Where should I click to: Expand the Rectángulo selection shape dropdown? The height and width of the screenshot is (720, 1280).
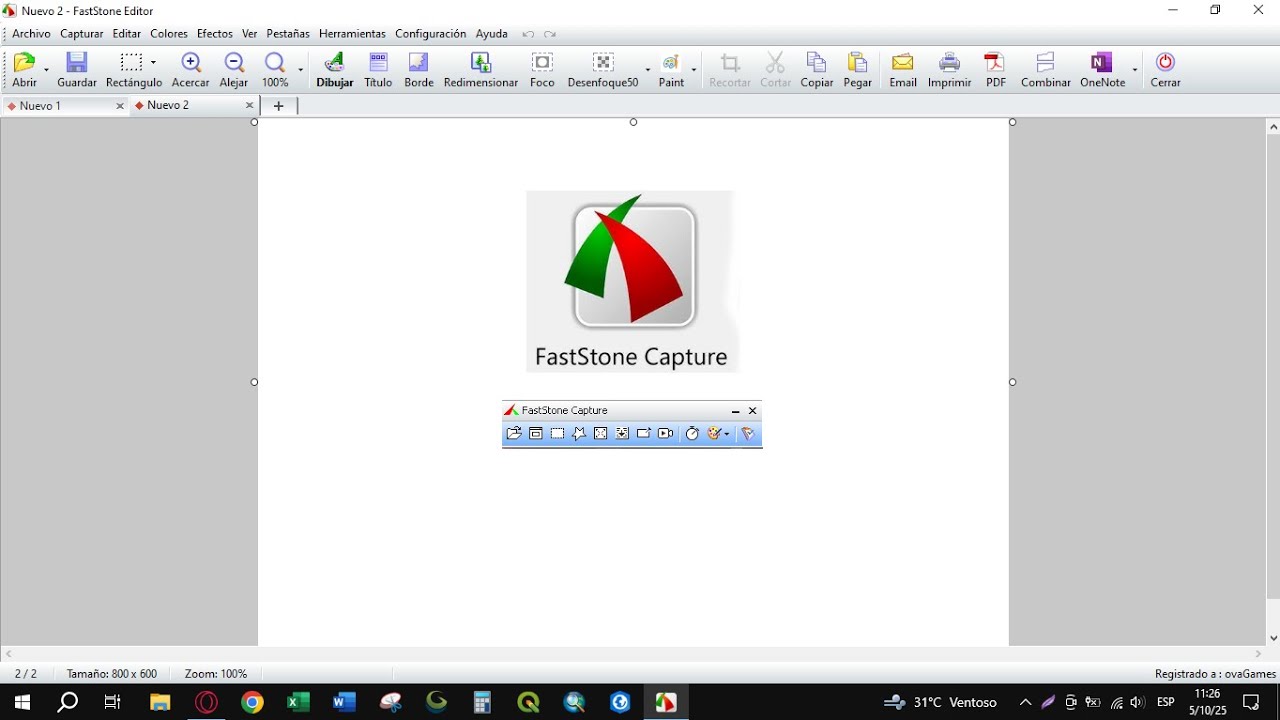(x=153, y=62)
